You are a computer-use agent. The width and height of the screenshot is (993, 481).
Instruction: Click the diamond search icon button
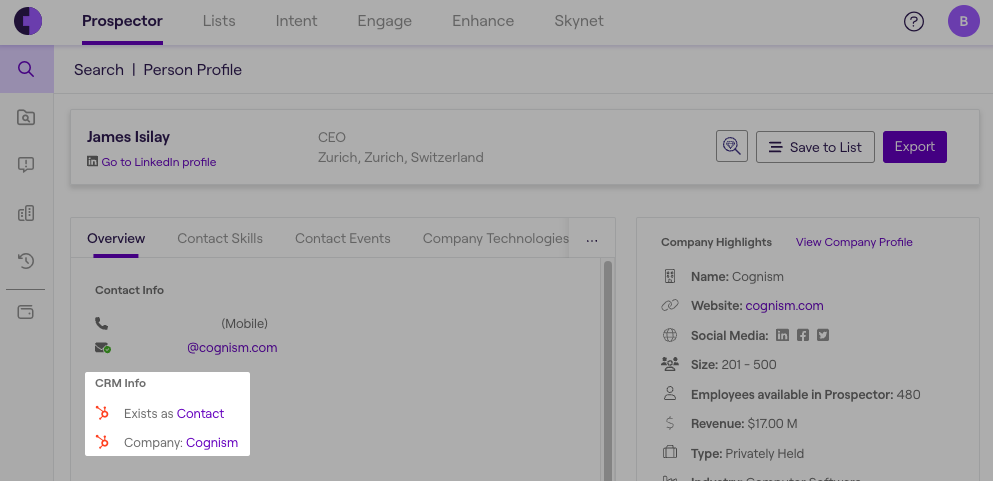point(732,147)
